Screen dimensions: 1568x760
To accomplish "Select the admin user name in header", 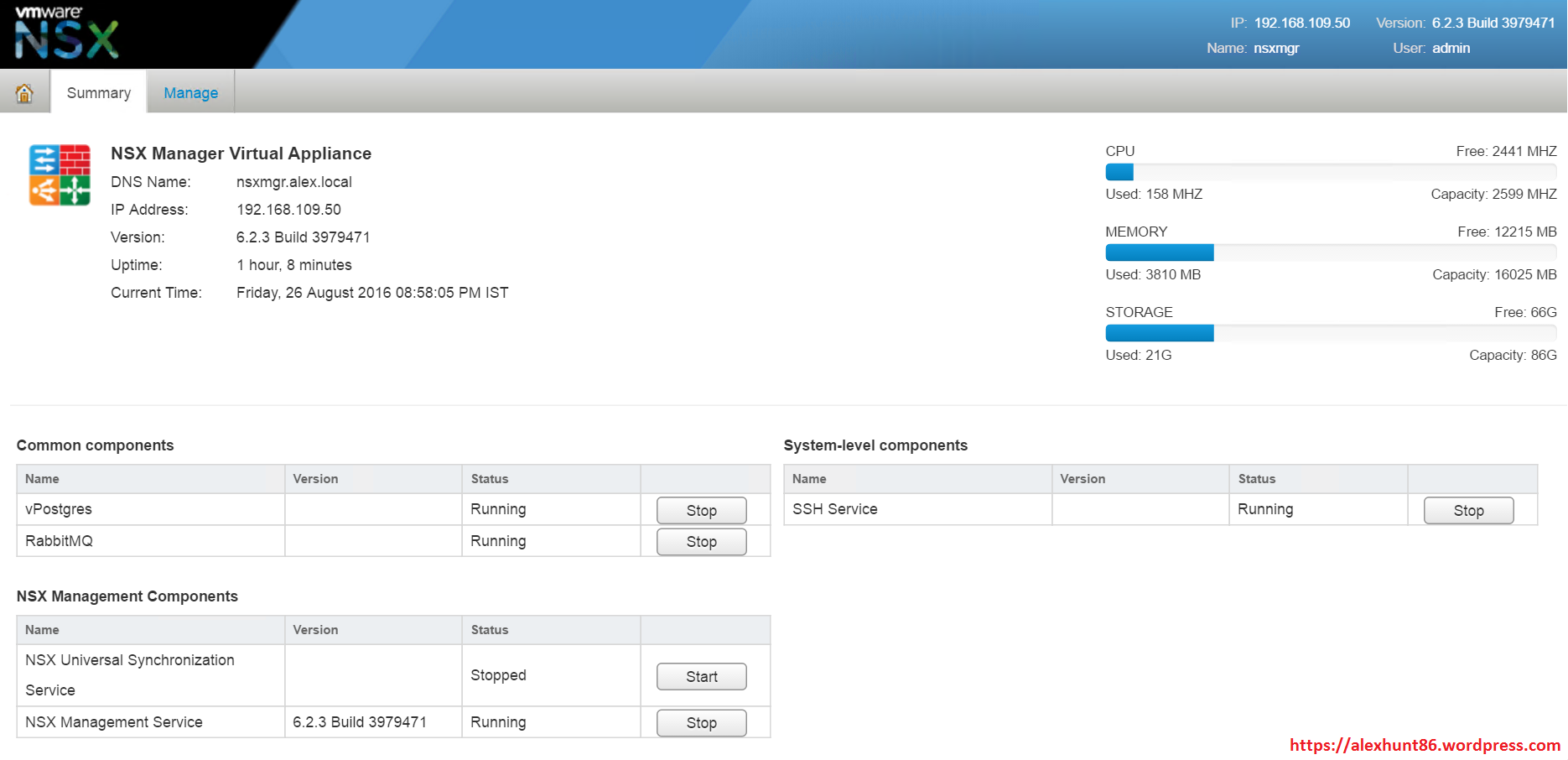I will (1451, 49).
